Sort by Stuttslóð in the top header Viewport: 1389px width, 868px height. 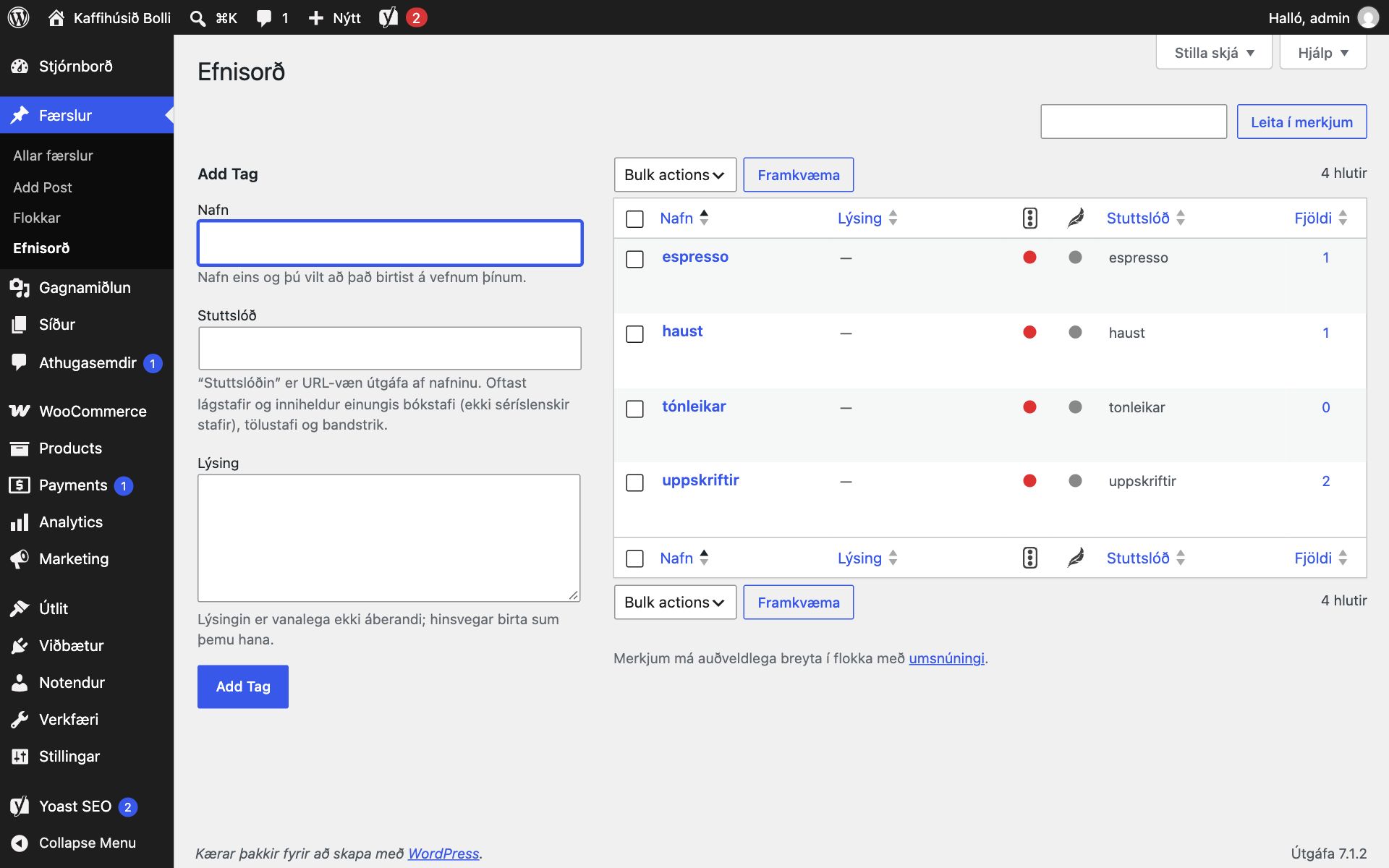point(1145,218)
